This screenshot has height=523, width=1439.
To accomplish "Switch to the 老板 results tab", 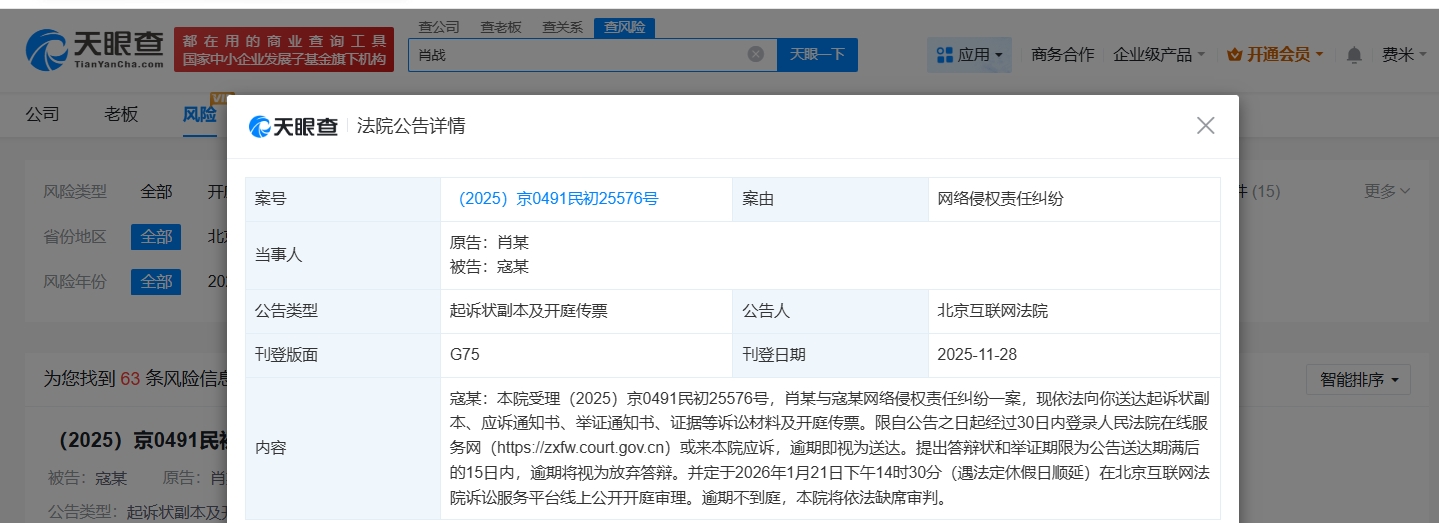I will (121, 114).
